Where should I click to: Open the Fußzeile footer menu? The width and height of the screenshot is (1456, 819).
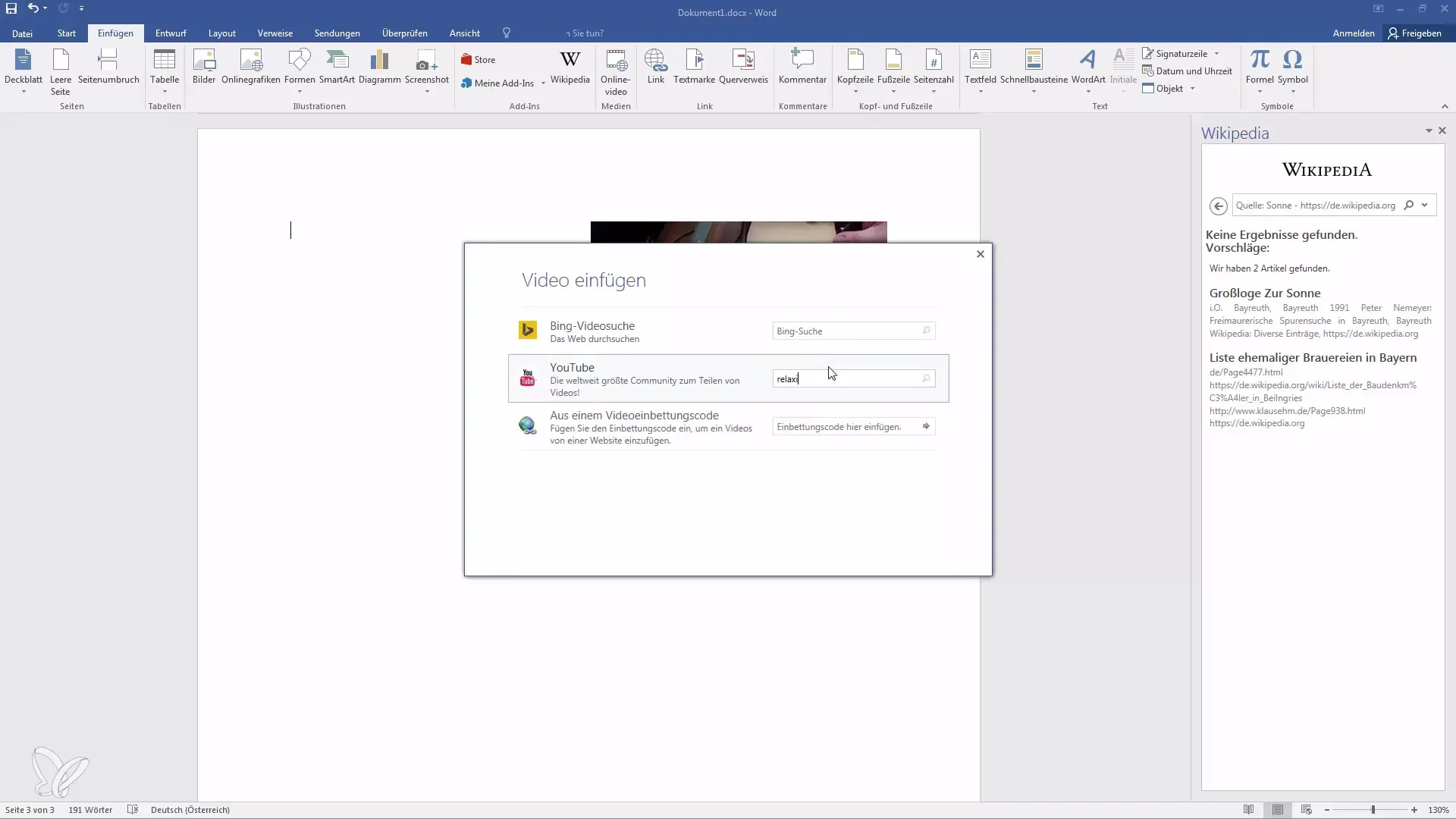pos(893,71)
